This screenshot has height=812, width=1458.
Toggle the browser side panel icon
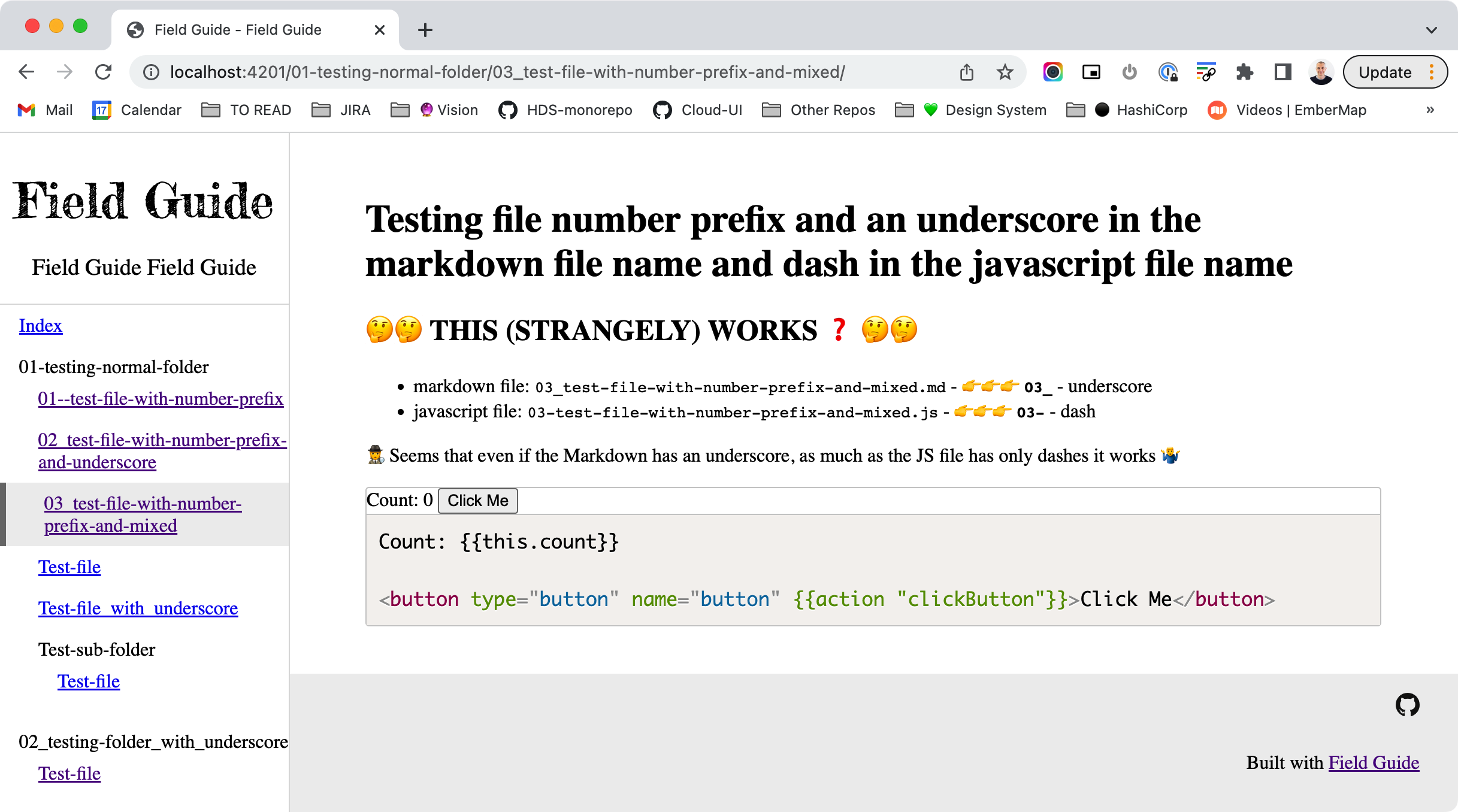coord(1282,72)
